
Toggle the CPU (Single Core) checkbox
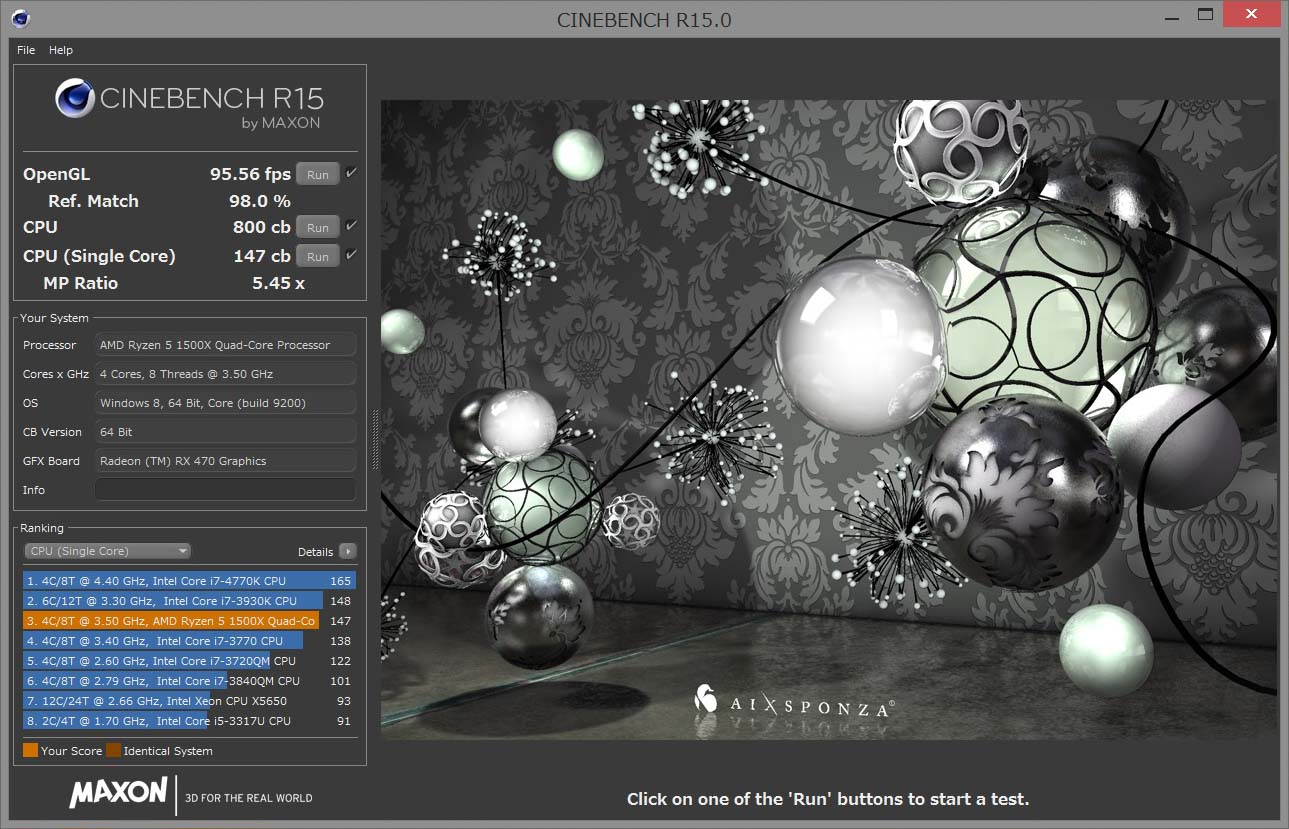351,255
